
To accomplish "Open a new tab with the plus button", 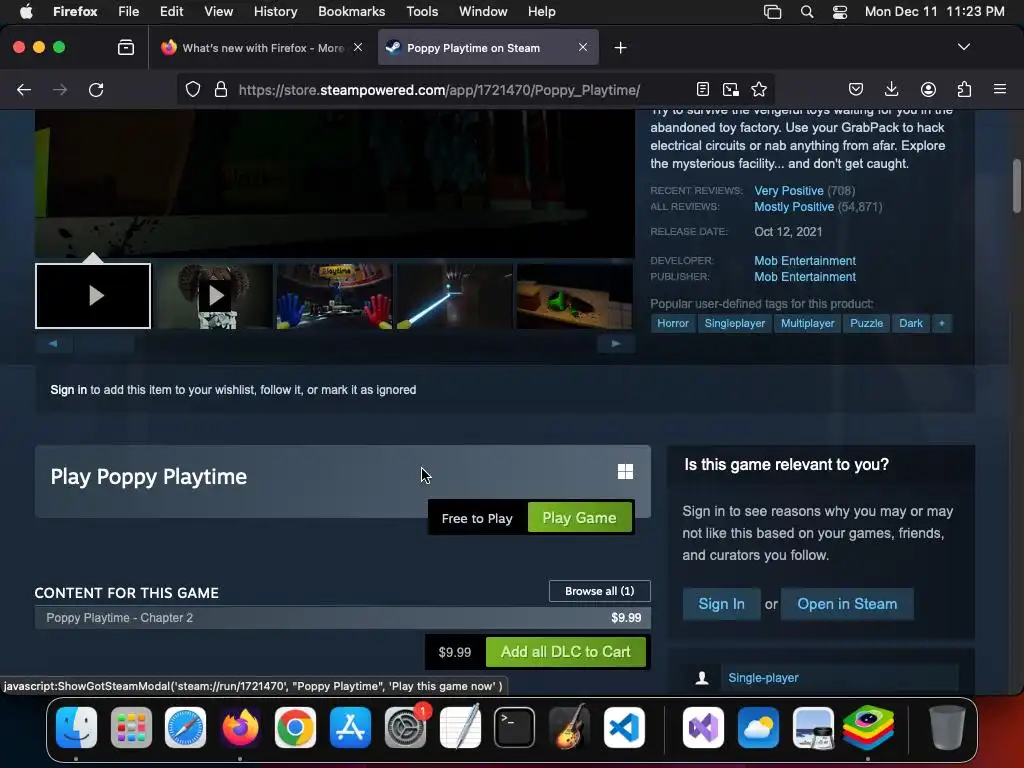I will [x=620, y=47].
